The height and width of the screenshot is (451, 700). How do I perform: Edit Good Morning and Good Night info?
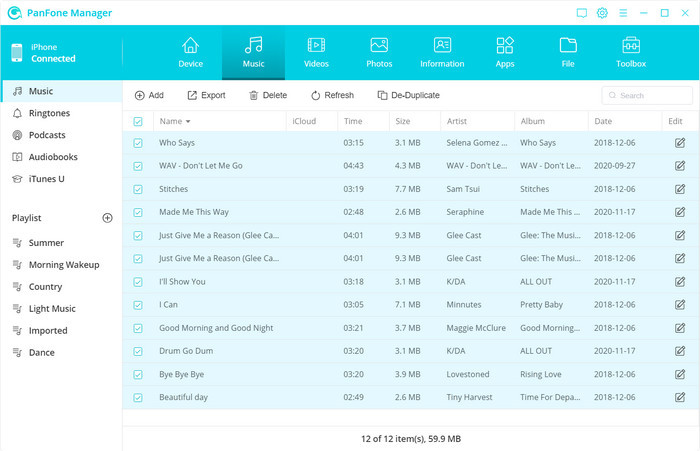coord(680,328)
